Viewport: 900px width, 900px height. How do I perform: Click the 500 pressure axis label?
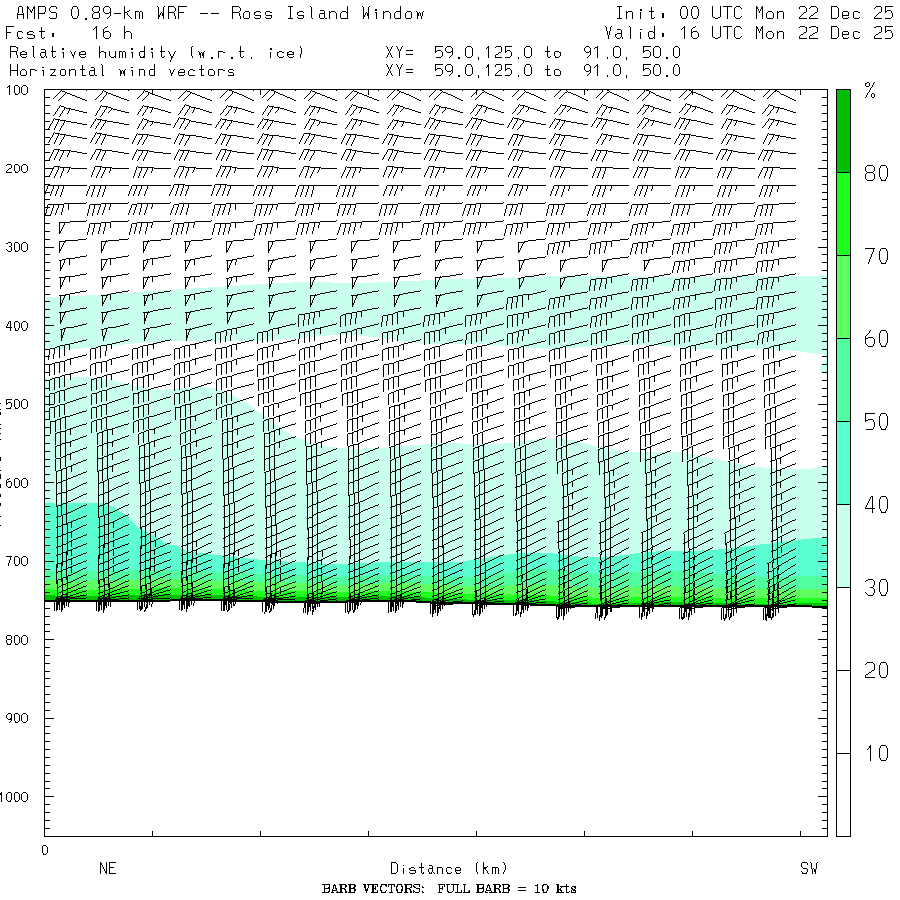tap(17, 404)
